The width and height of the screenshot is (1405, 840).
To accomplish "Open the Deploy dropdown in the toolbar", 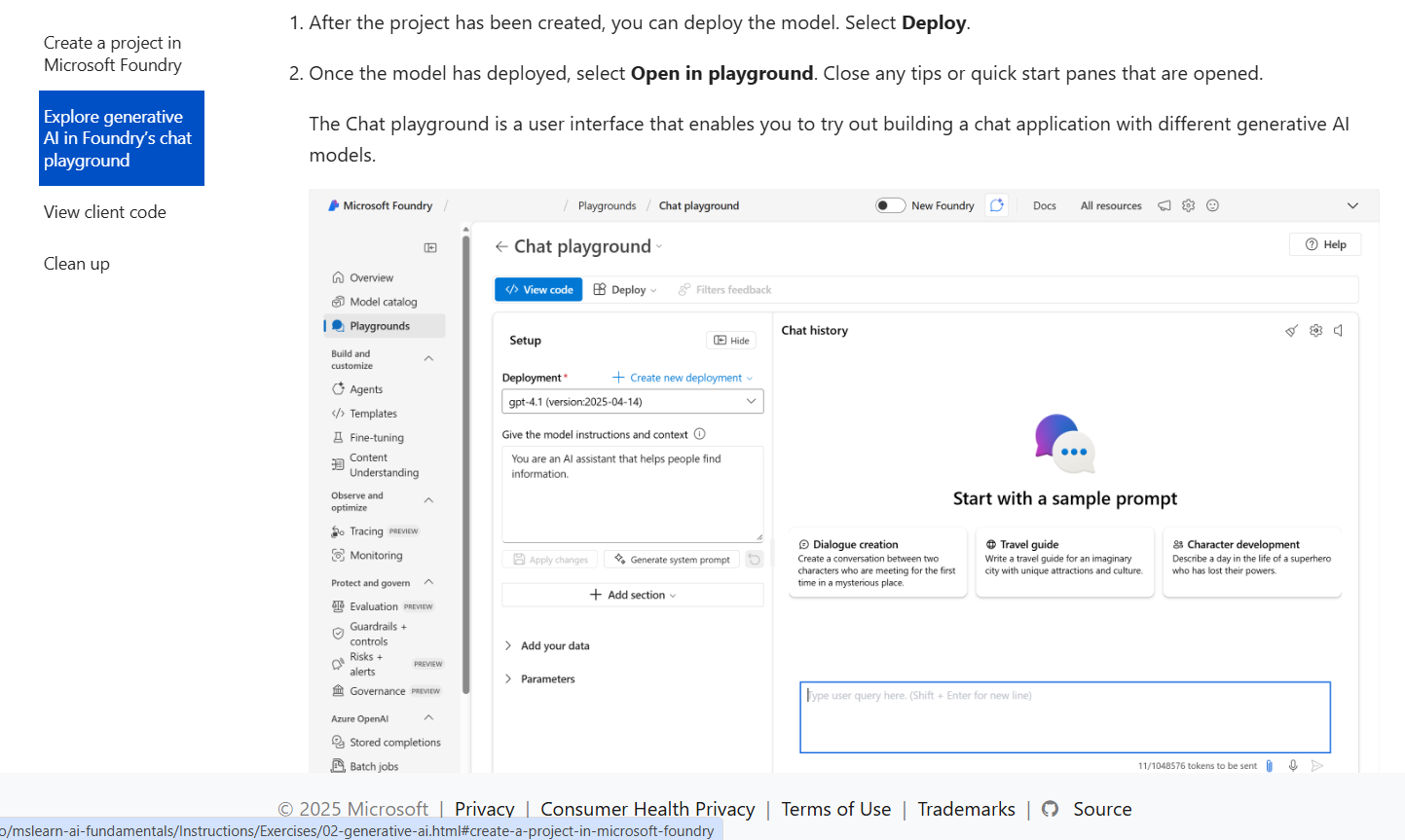I will (625, 290).
